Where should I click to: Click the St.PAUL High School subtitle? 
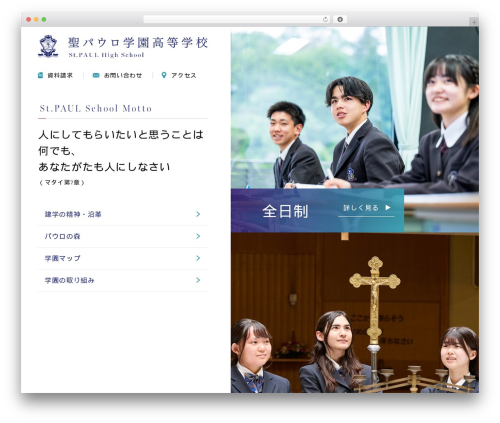[106, 55]
